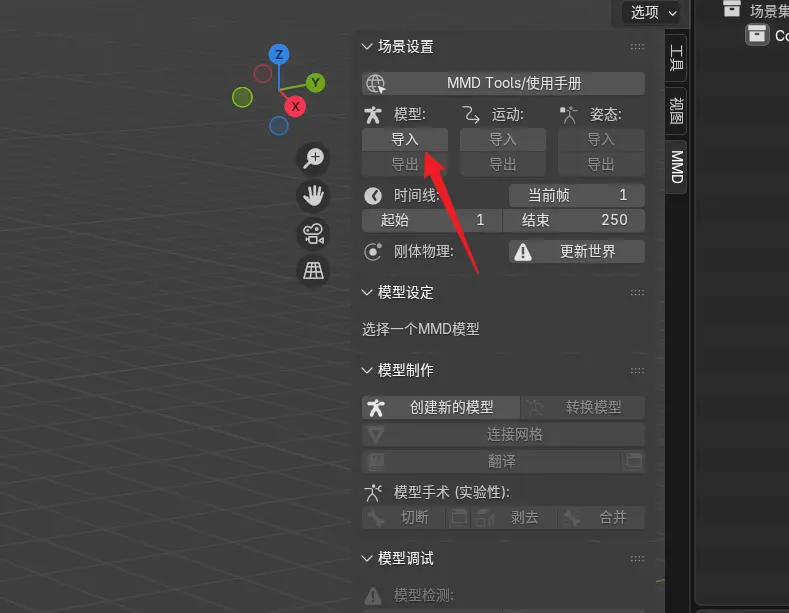
Task: Switch perspective/orthographic with the grid icon
Action: (x=313, y=271)
